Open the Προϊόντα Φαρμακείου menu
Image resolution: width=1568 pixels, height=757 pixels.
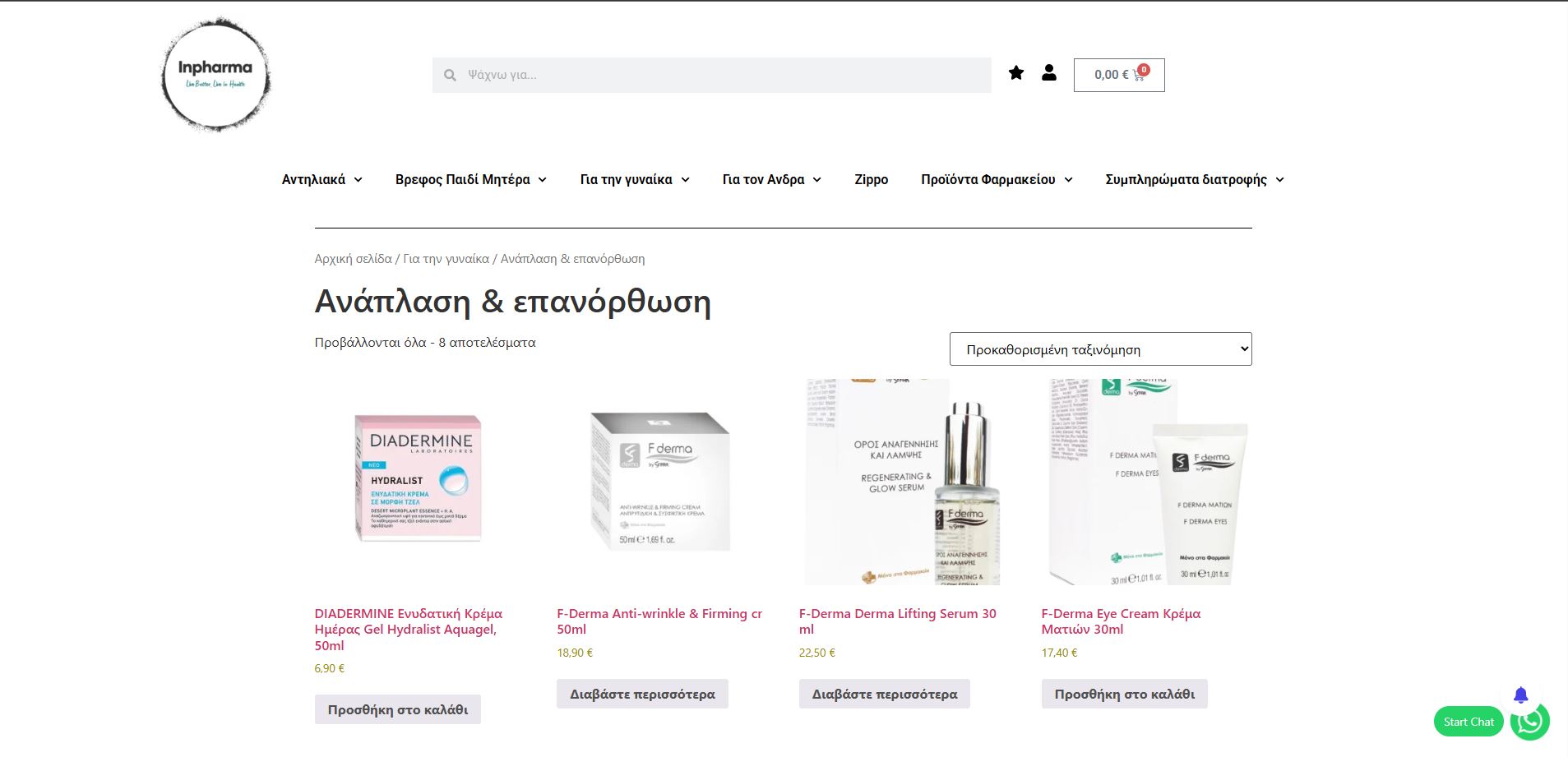(x=988, y=179)
